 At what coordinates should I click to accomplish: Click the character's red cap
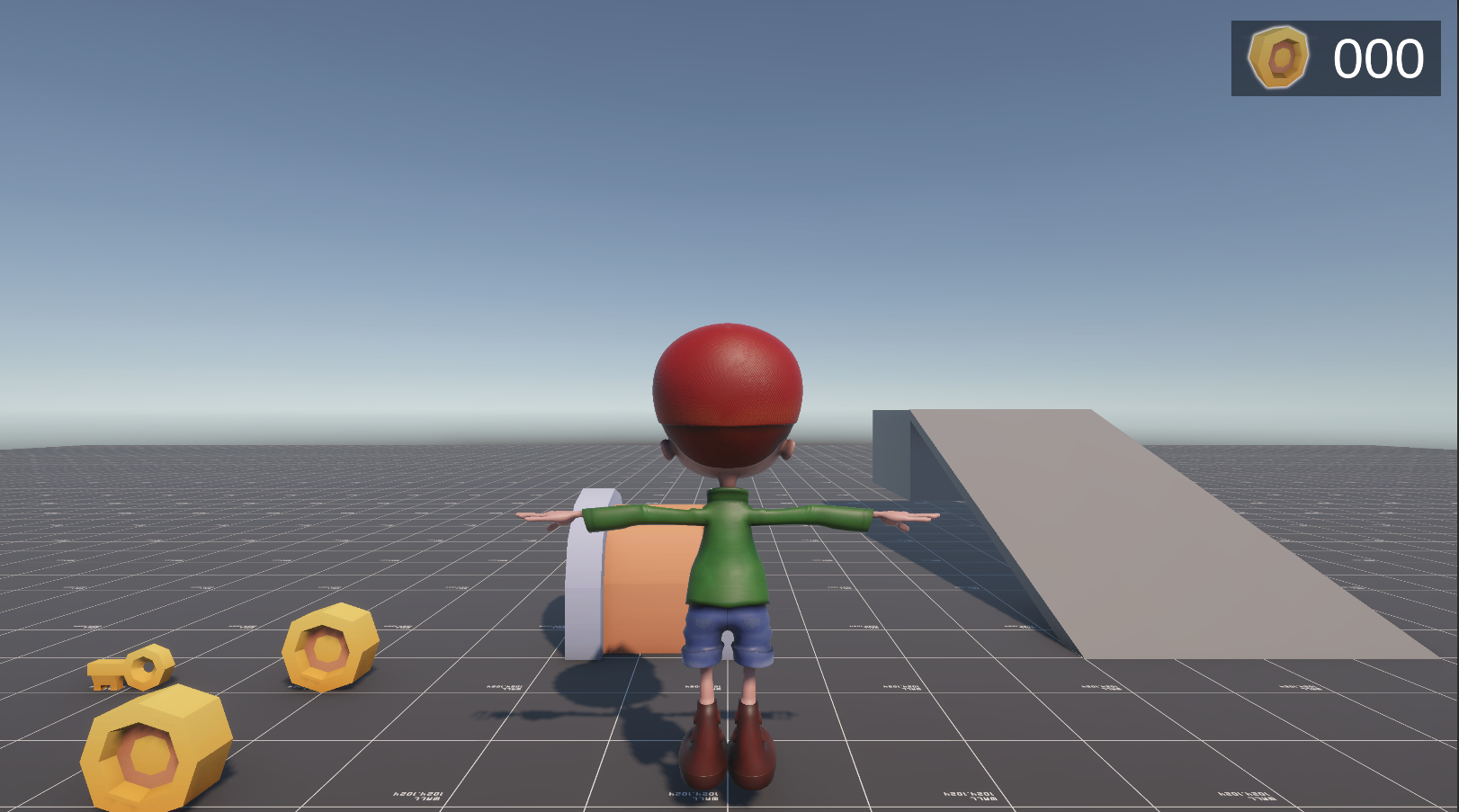click(x=727, y=378)
